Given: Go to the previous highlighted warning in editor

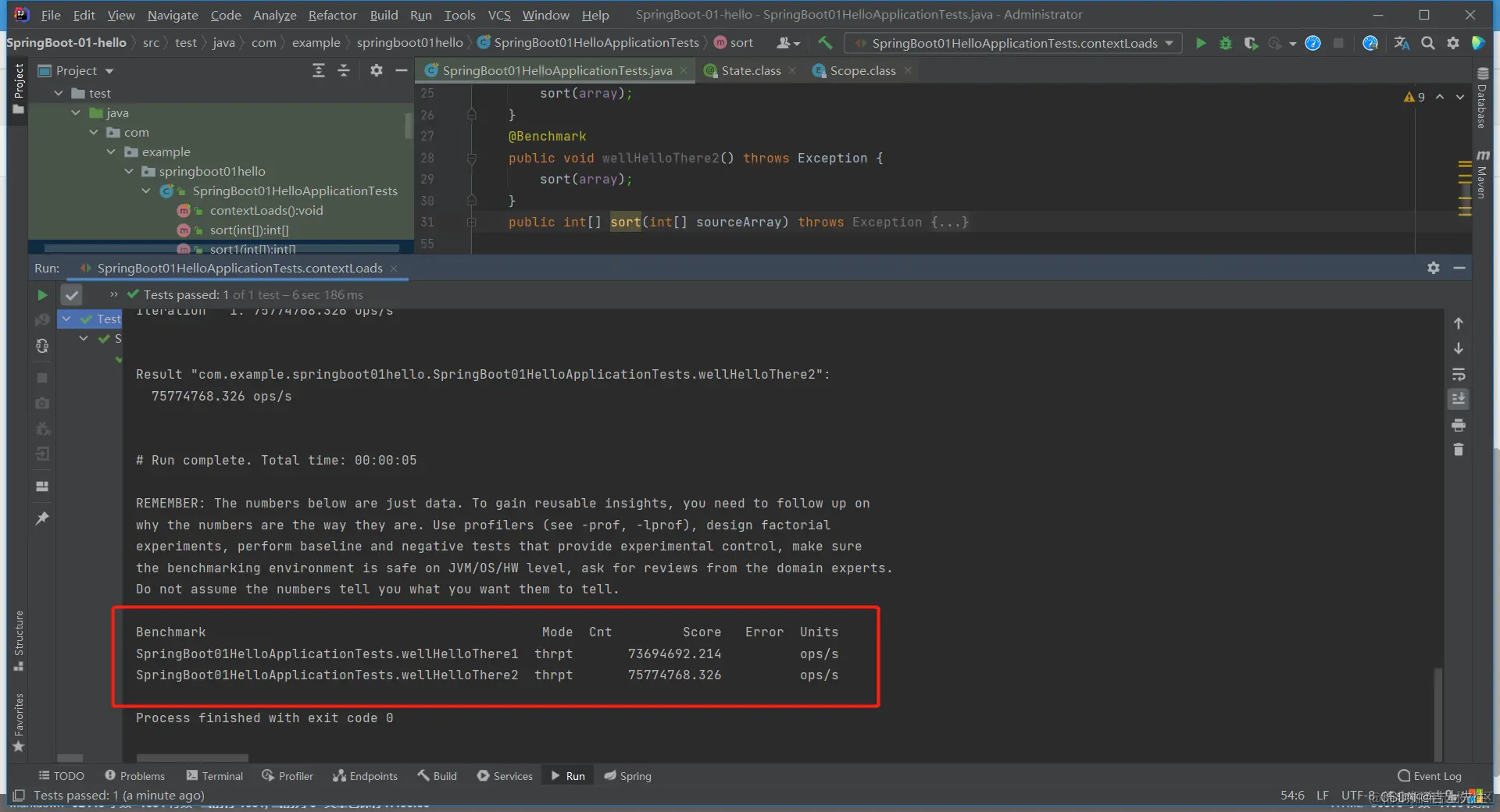Looking at the screenshot, I should click(1440, 97).
